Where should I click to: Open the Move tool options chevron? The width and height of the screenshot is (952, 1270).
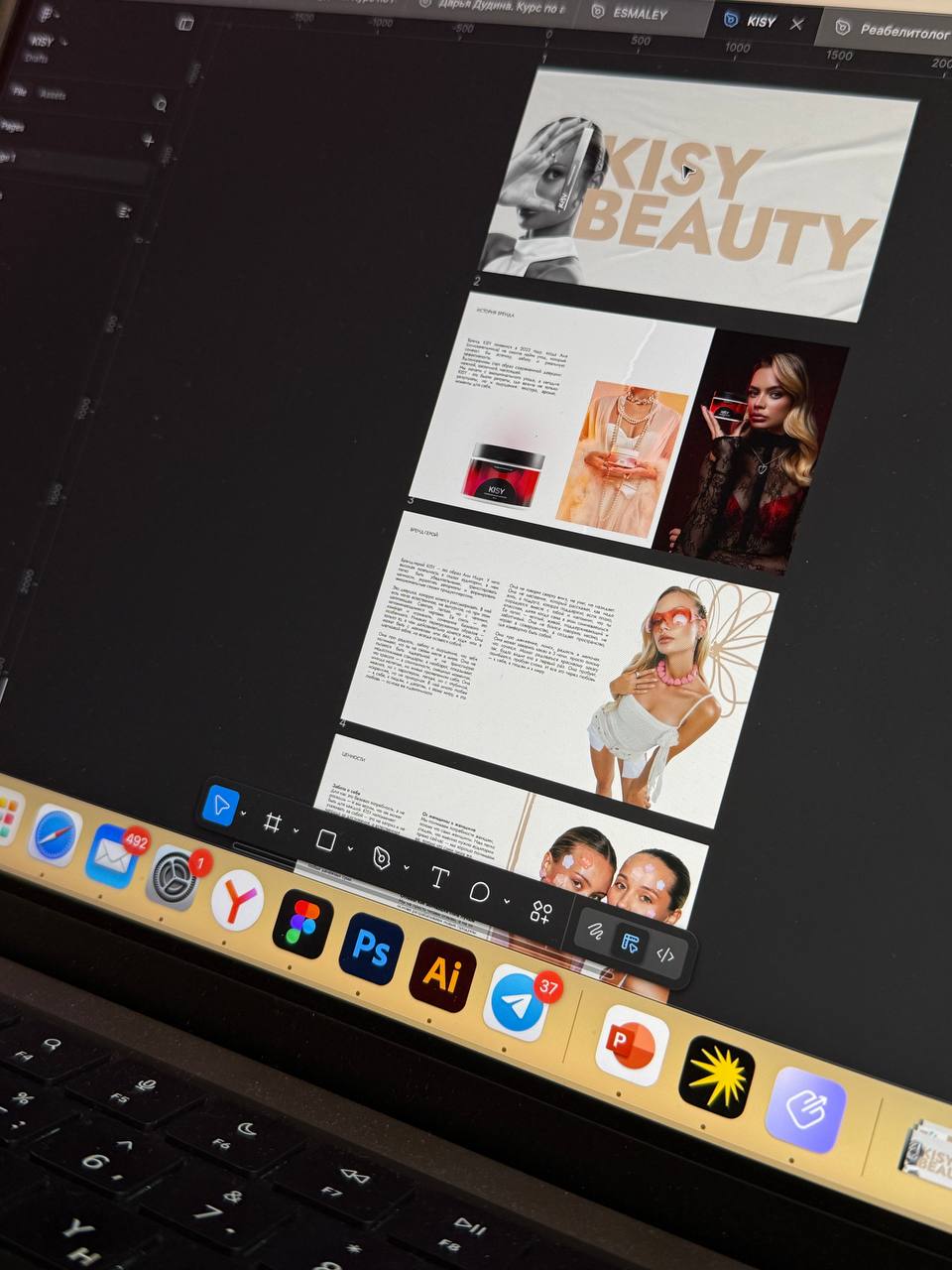[x=244, y=815]
